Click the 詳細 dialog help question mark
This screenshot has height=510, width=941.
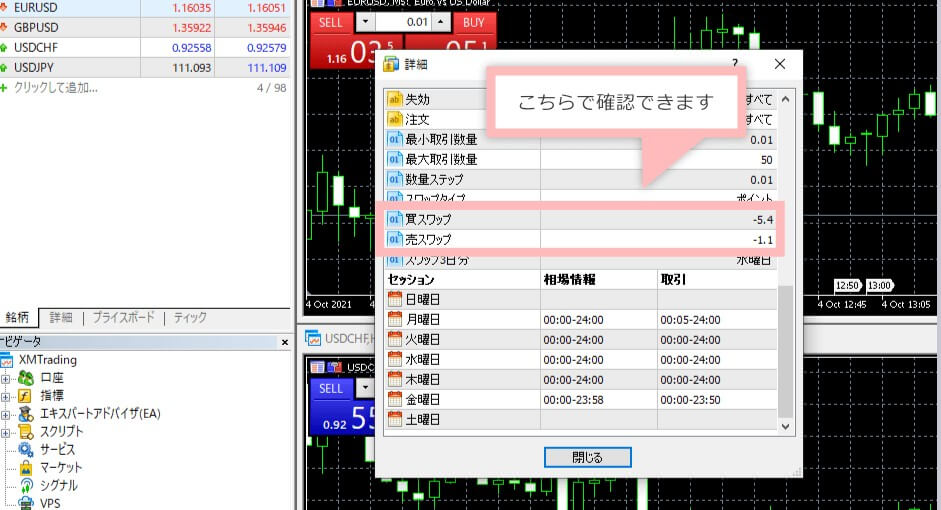pyautogui.click(x=735, y=63)
